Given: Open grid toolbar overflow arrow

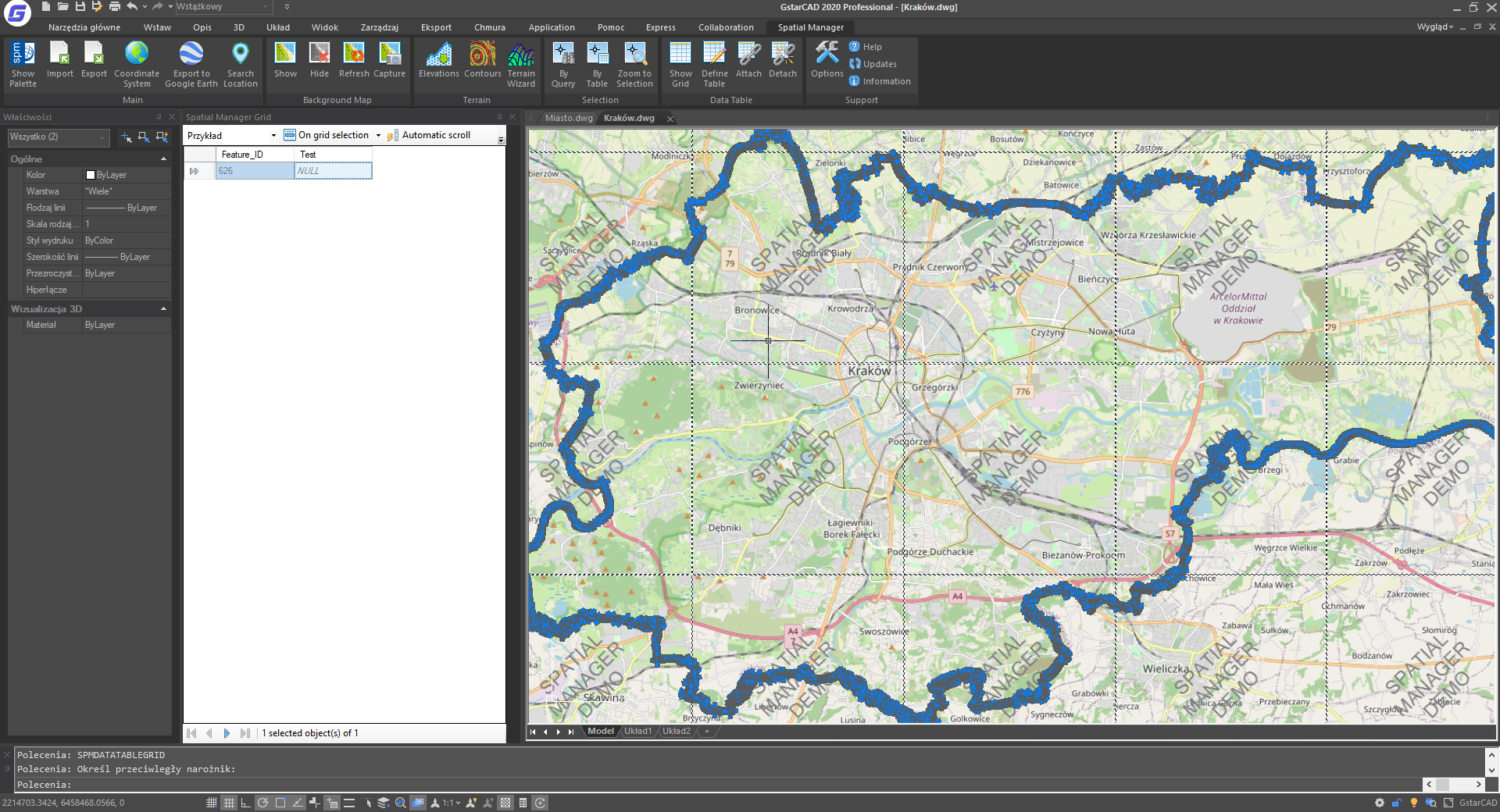Looking at the screenshot, I should click(501, 140).
